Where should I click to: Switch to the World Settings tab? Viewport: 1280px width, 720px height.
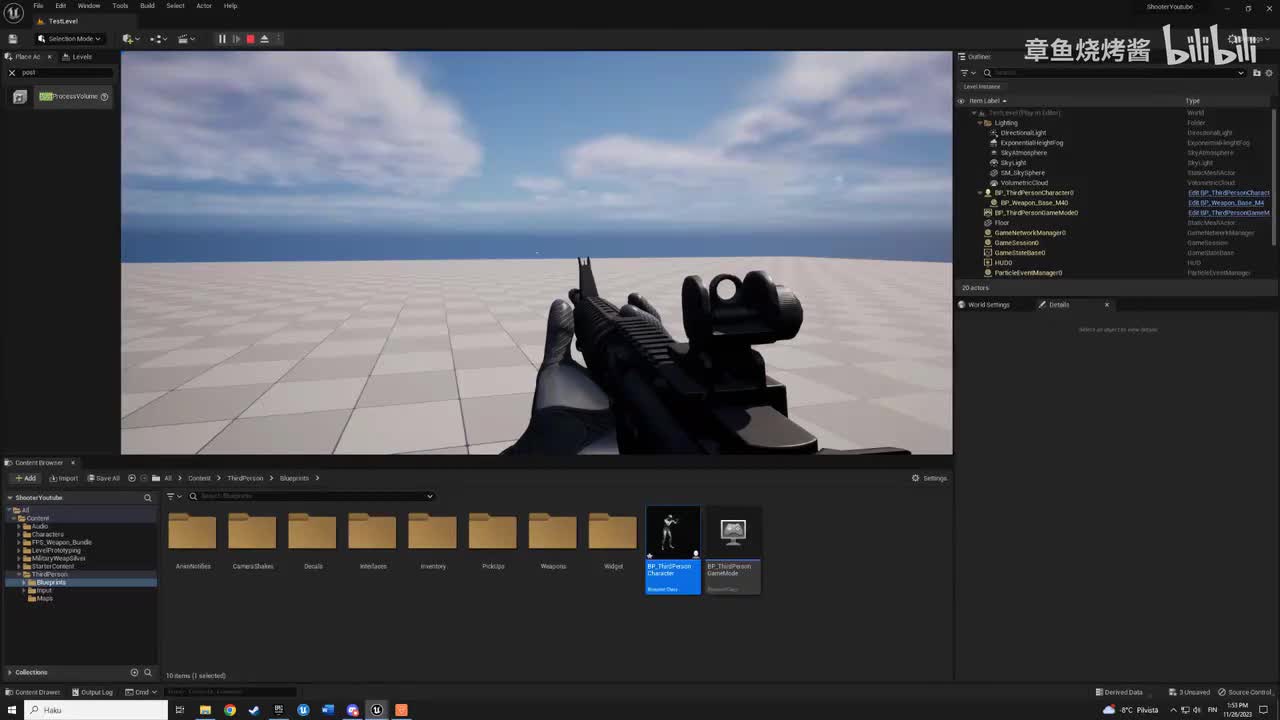point(984,305)
